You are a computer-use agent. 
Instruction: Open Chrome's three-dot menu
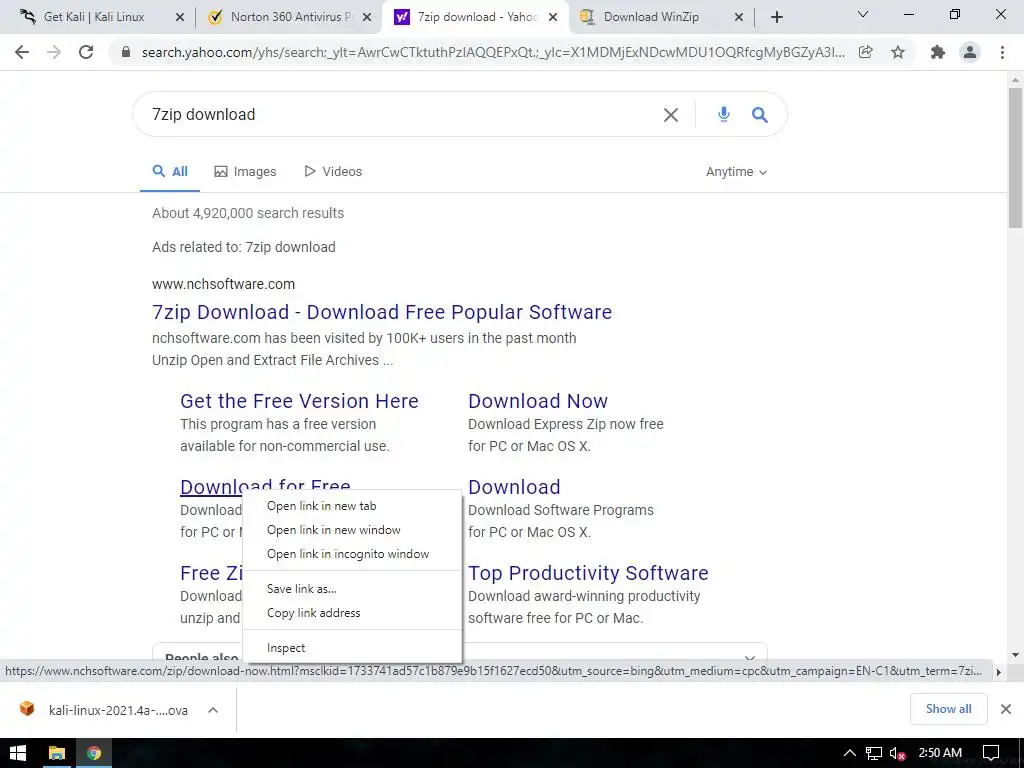click(1002, 52)
